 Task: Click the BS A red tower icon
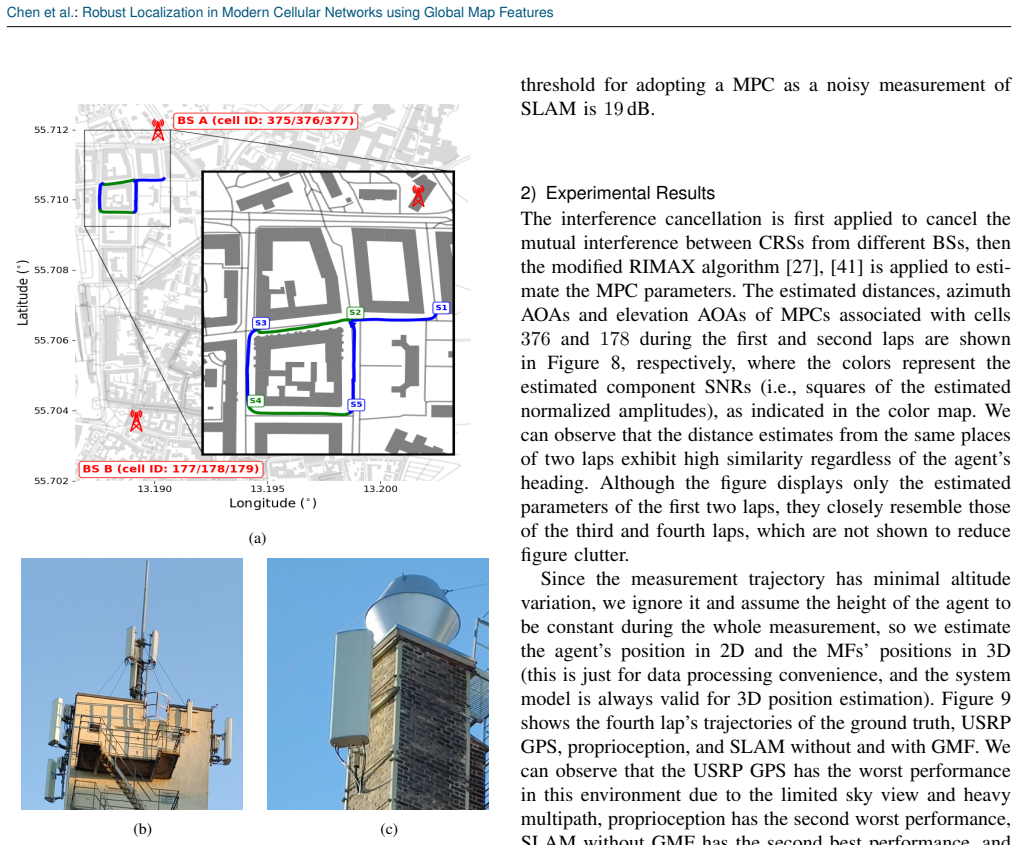[x=158, y=130]
